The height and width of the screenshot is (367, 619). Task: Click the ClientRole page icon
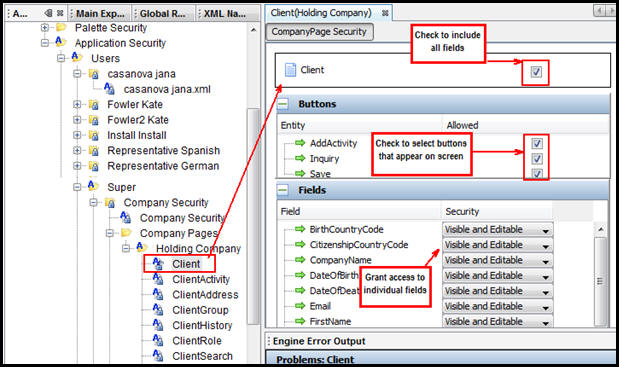pos(158,340)
